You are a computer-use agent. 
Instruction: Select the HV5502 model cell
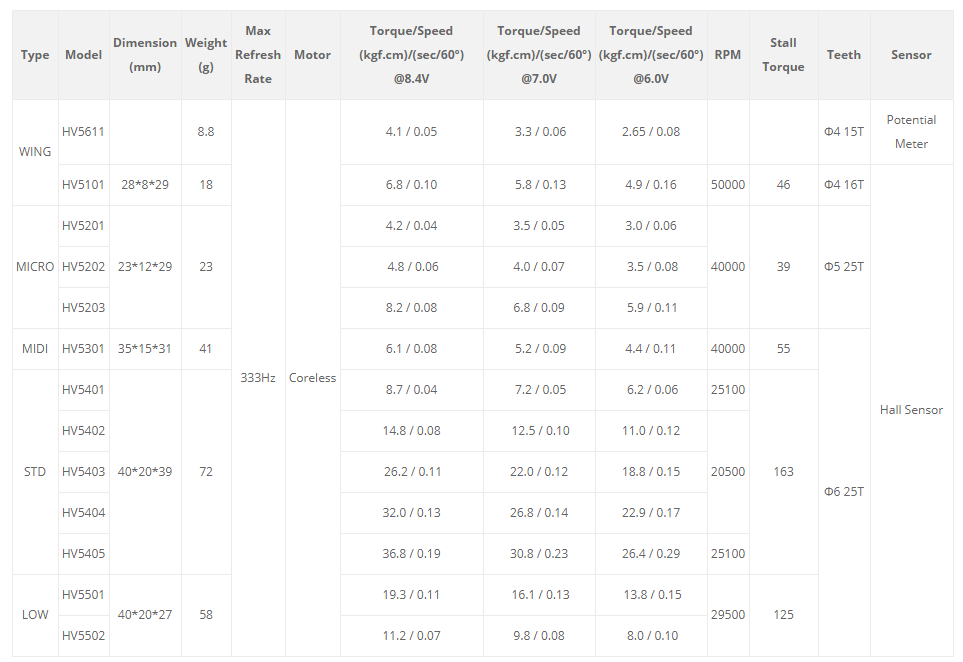tap(83, 636)
